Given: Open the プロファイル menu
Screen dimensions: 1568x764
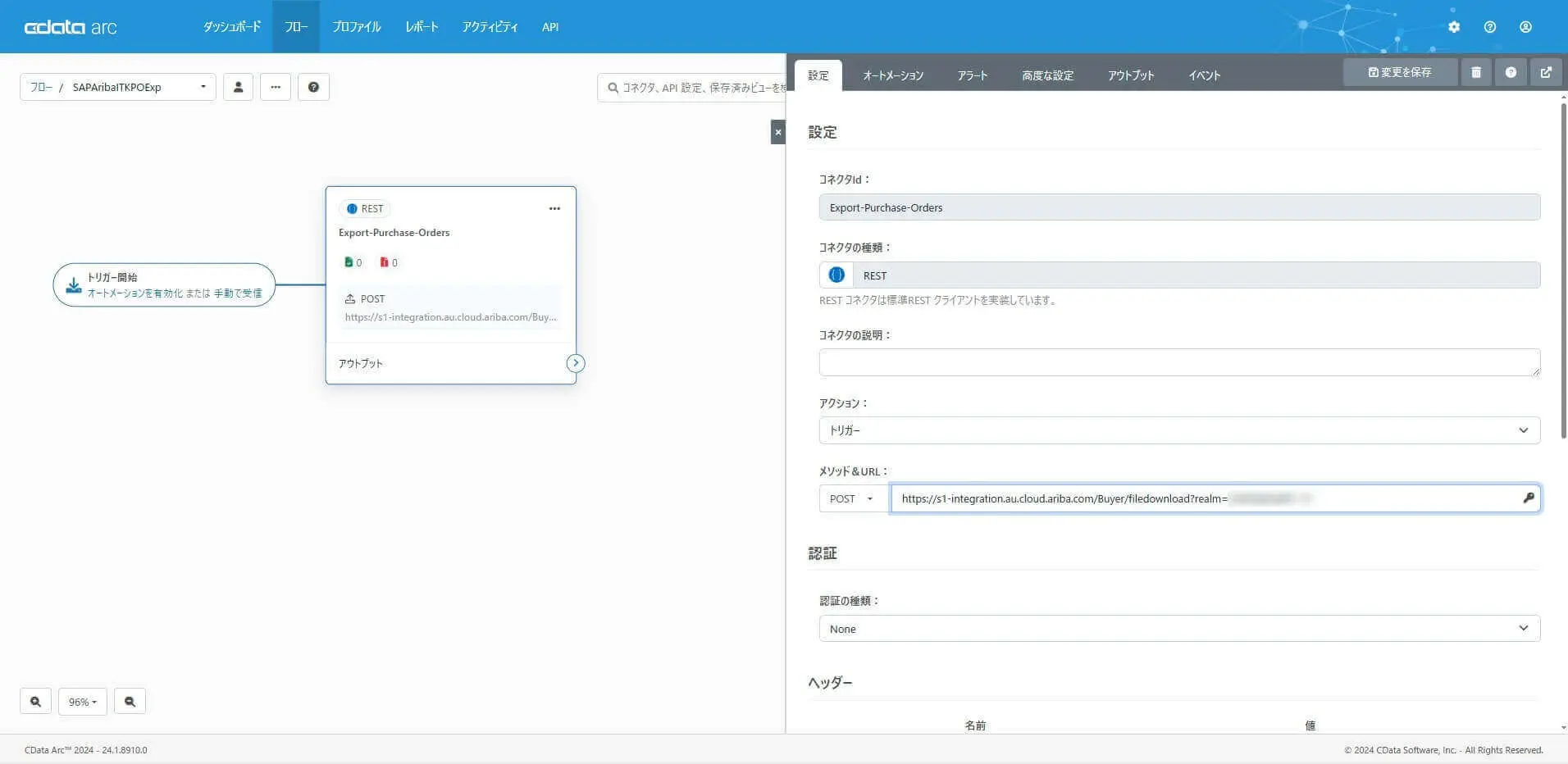Looking at the screenshot, I should pyautogui.click(x=357, y=27).
